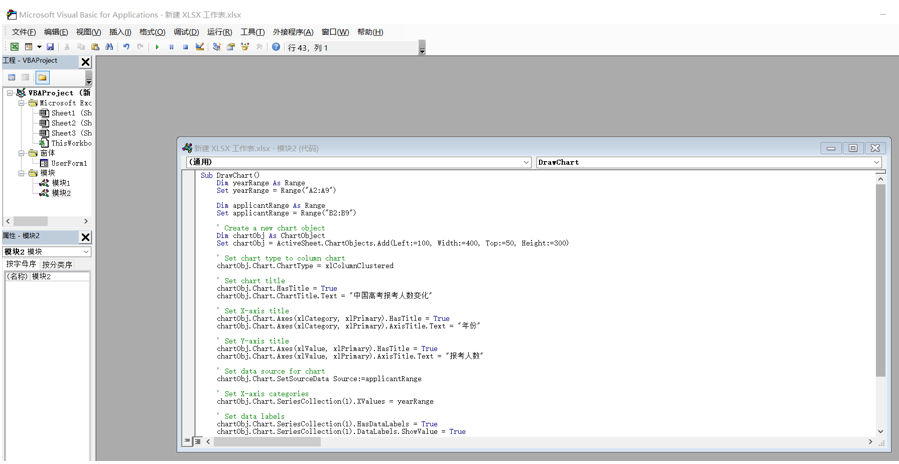Collapse the 窗体 folder node
Screen dimensions: 899x464
(21, 153)
